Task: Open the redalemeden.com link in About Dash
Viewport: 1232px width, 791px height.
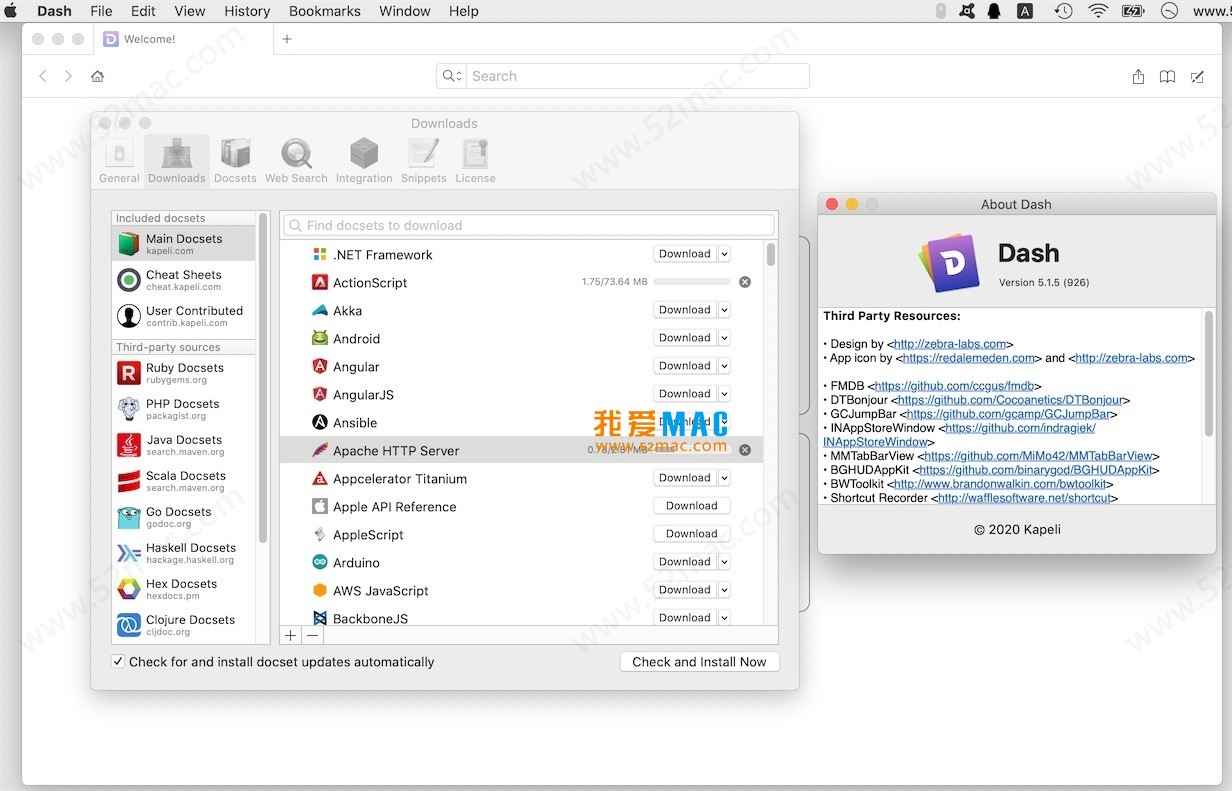Action: (x=970, y=358)
